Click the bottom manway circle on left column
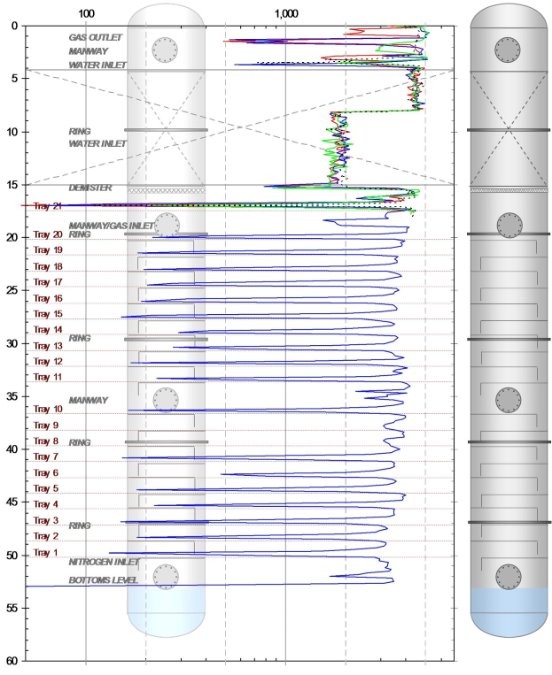Viewport: 552px width, 675px height. [x=166, y=577]
